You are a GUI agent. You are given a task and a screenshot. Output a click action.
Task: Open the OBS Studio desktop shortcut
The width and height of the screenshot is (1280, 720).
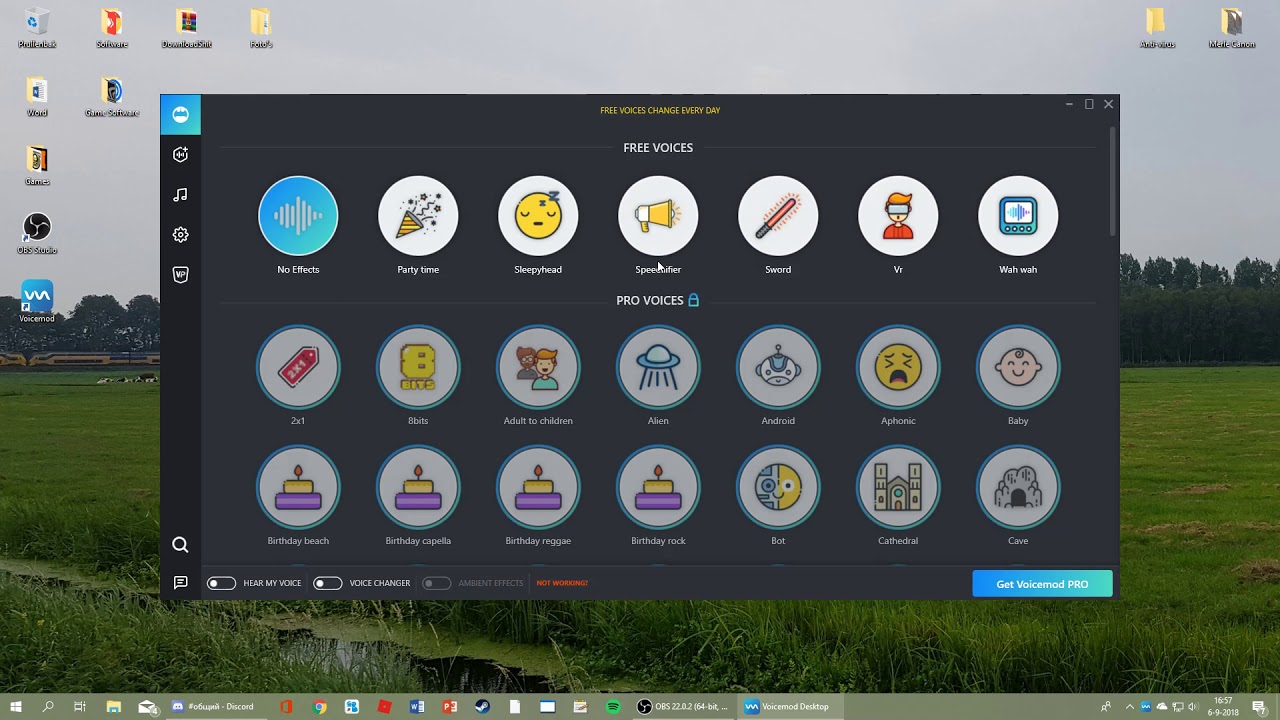click(37, 234)
